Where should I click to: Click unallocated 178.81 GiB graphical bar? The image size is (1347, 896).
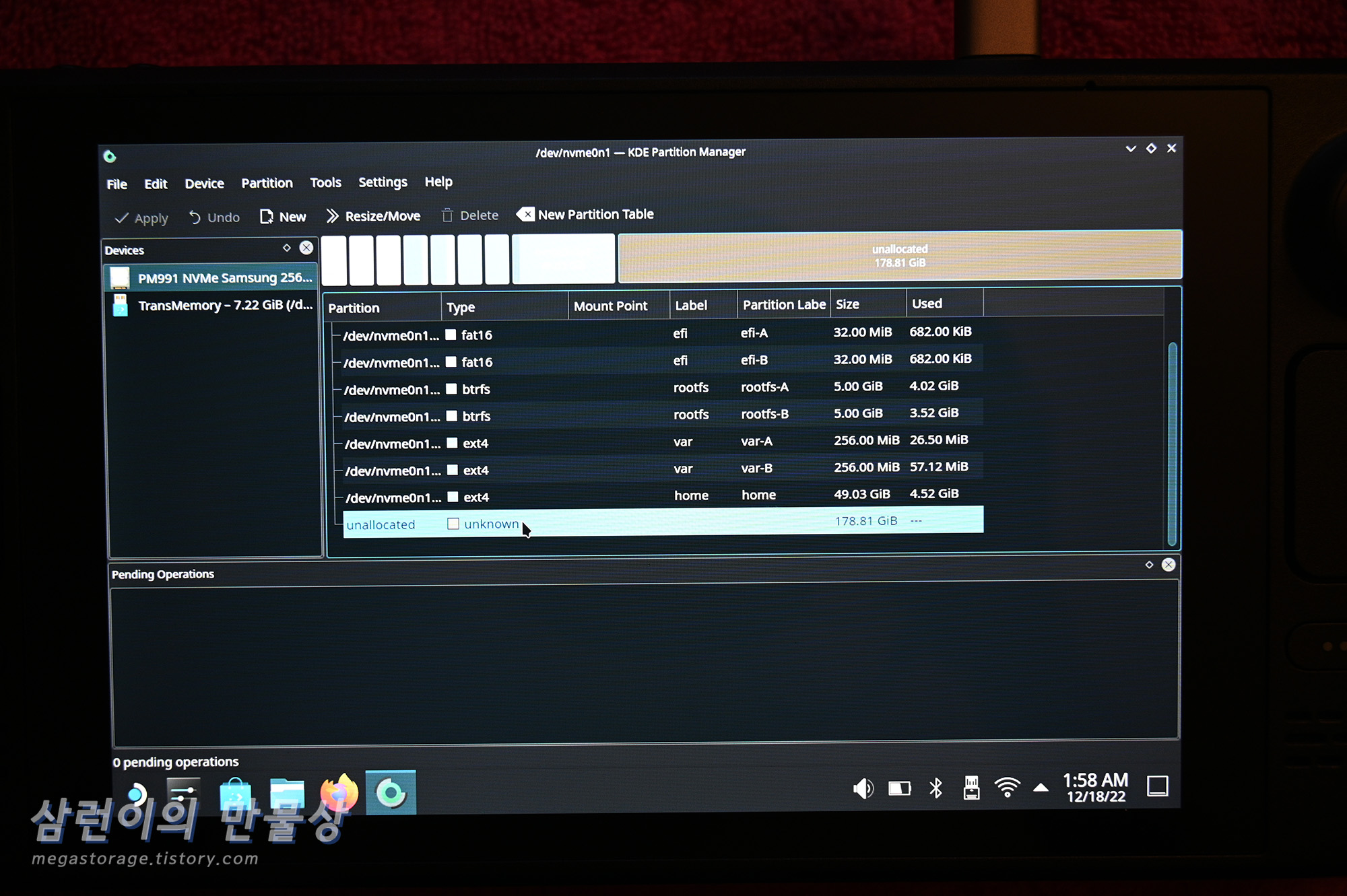(x=899, y=256)
